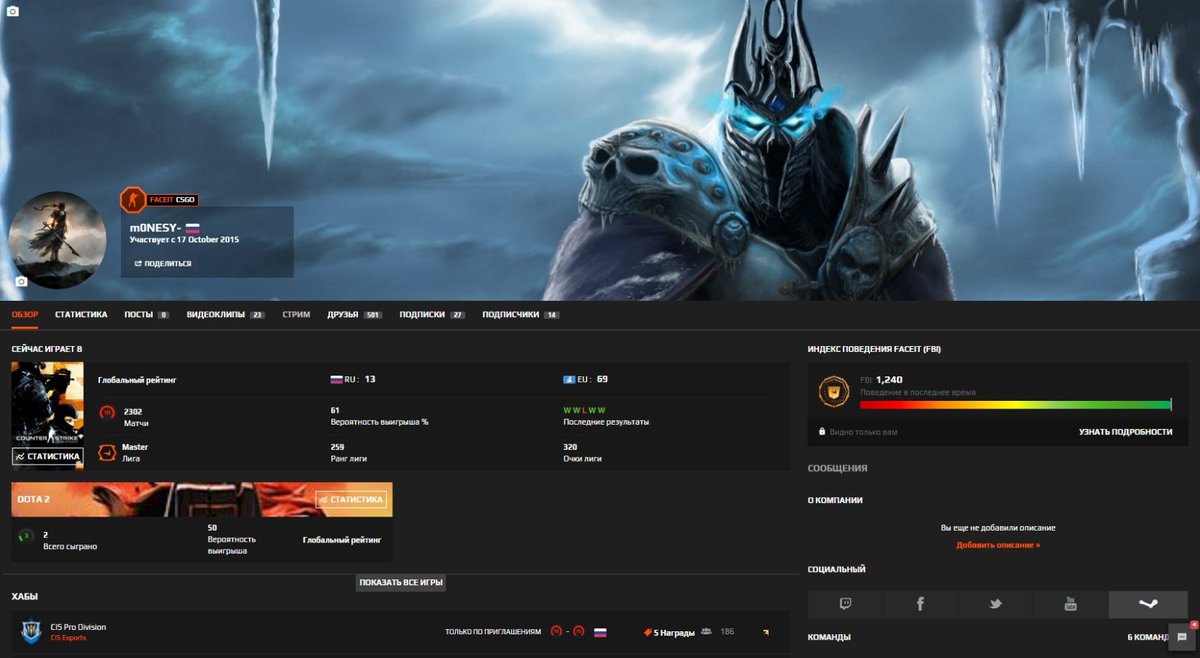This screenshot has width=1200, height=658.
Task: Open the Подписчики tab
Action: 520,314
